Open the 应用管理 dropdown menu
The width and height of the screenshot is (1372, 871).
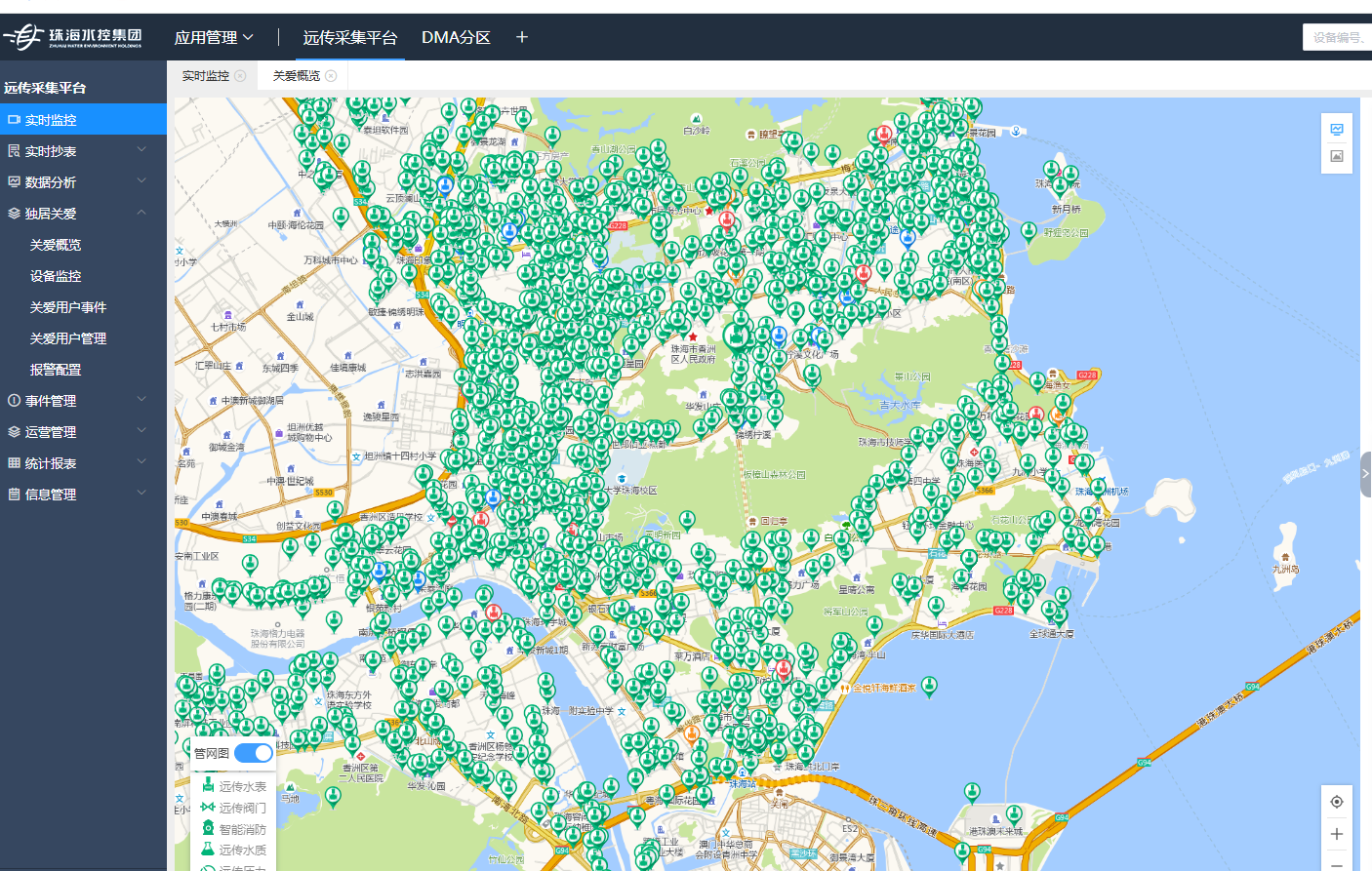tap(214, 38)
